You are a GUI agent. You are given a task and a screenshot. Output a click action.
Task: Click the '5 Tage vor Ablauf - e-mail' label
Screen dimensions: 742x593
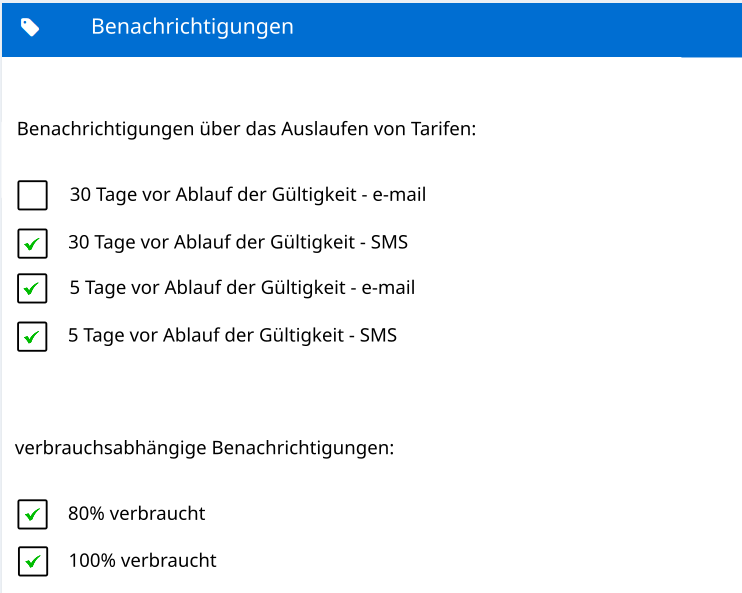pyautogui.click(x=242, y=288)
